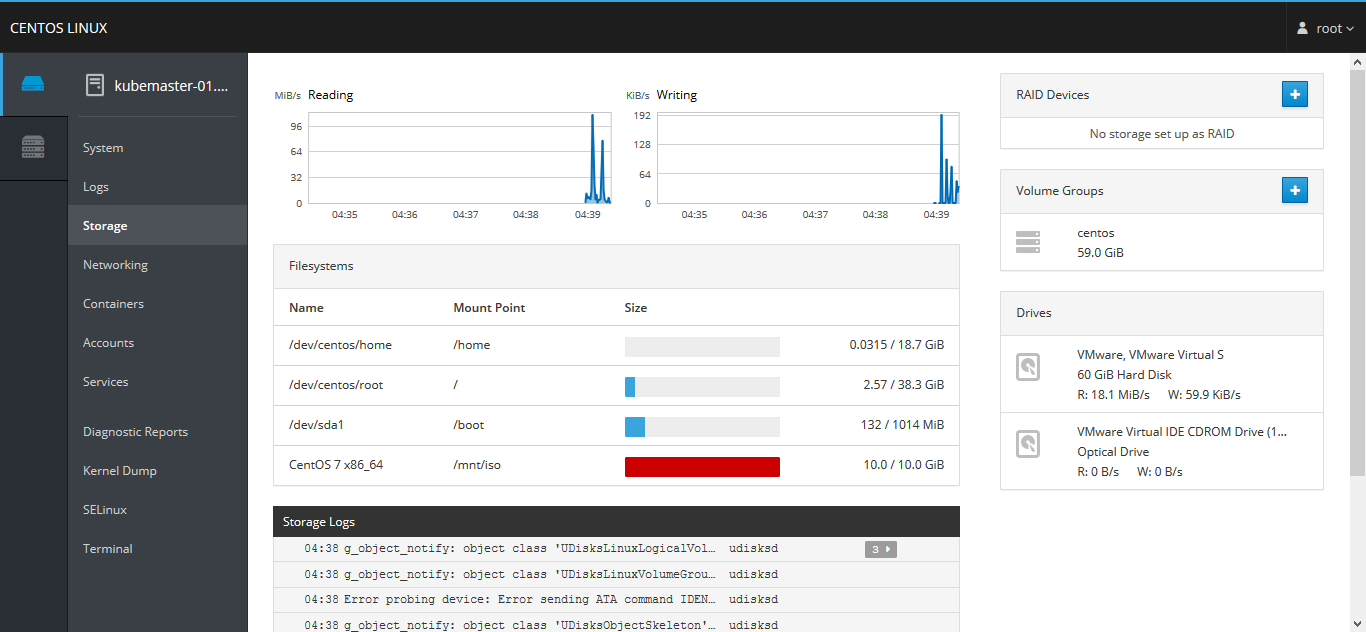Click the user avatar icon beside root
Image resolution: width=1366 pixels, height=632 pixels.
1302,28
